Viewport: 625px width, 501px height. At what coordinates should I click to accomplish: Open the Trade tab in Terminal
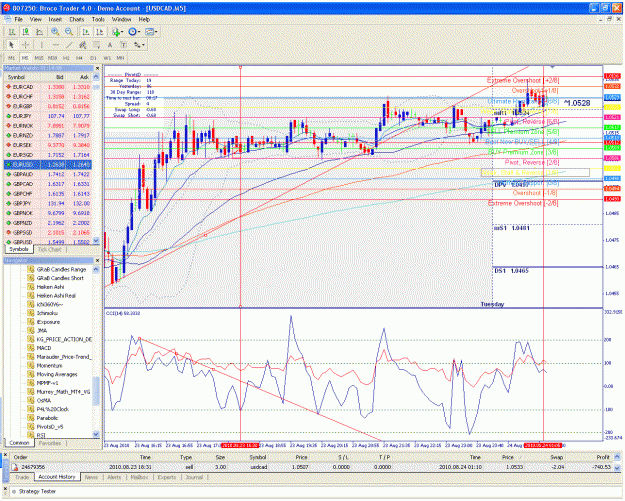pyautogui.click(x=22, y=477)
